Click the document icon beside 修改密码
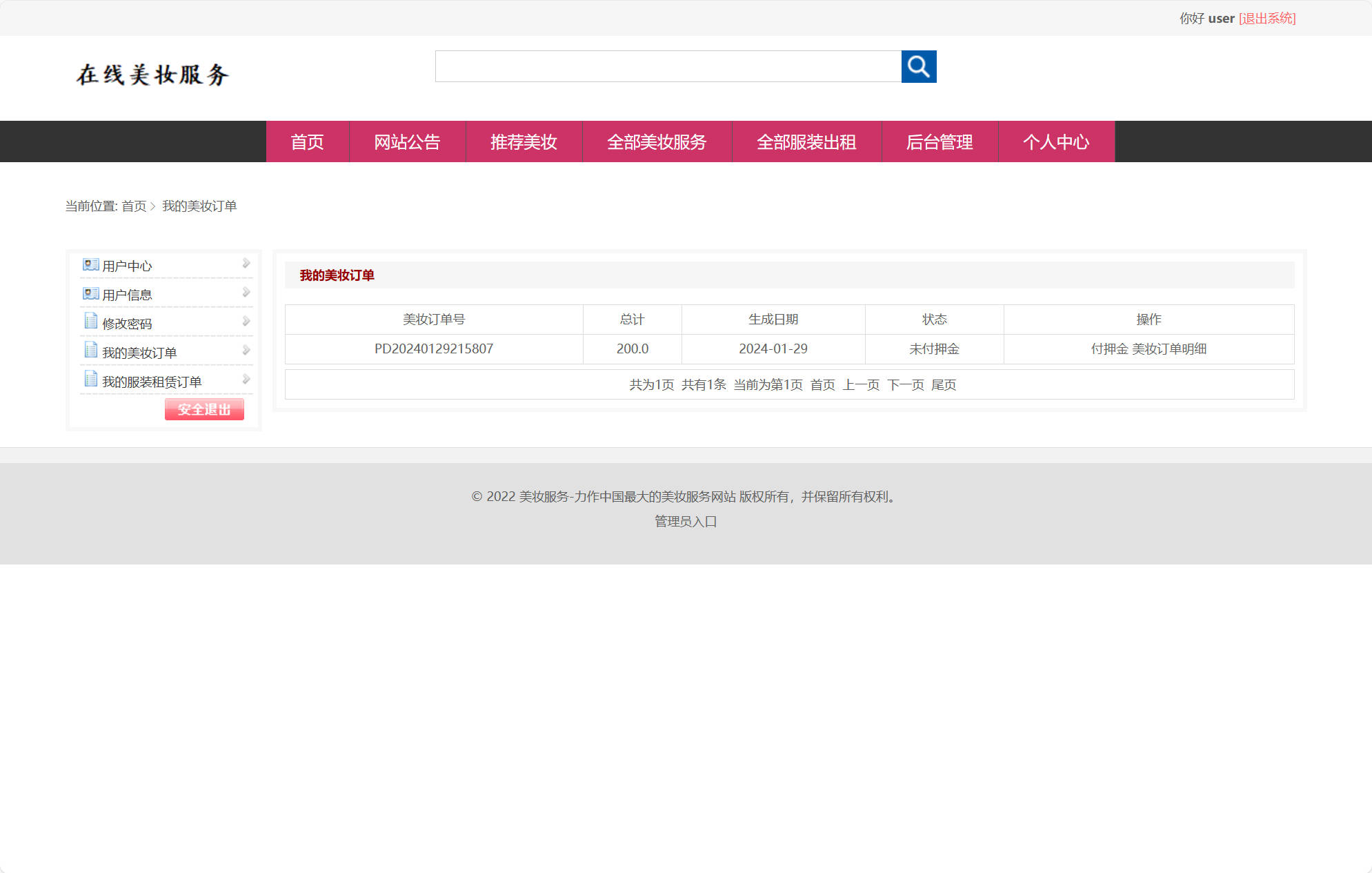 point(90,322)
